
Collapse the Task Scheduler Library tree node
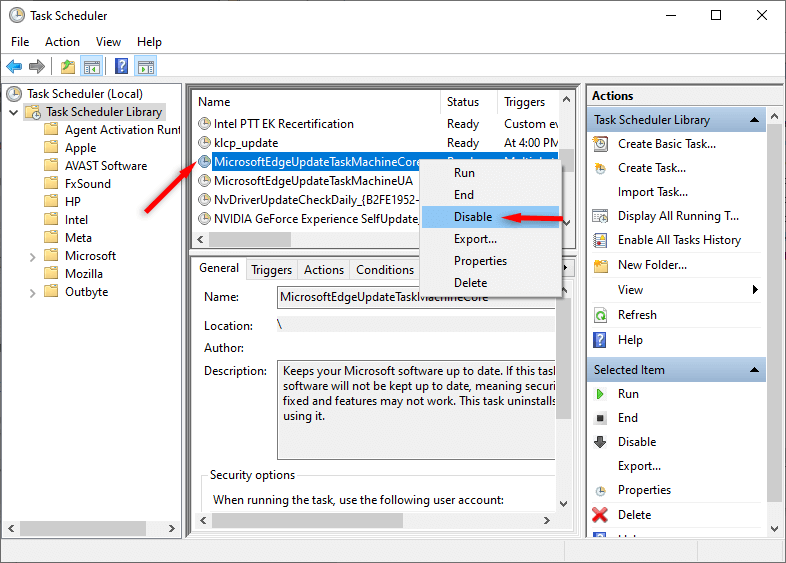pyautogui.click(x=14, y=112)
